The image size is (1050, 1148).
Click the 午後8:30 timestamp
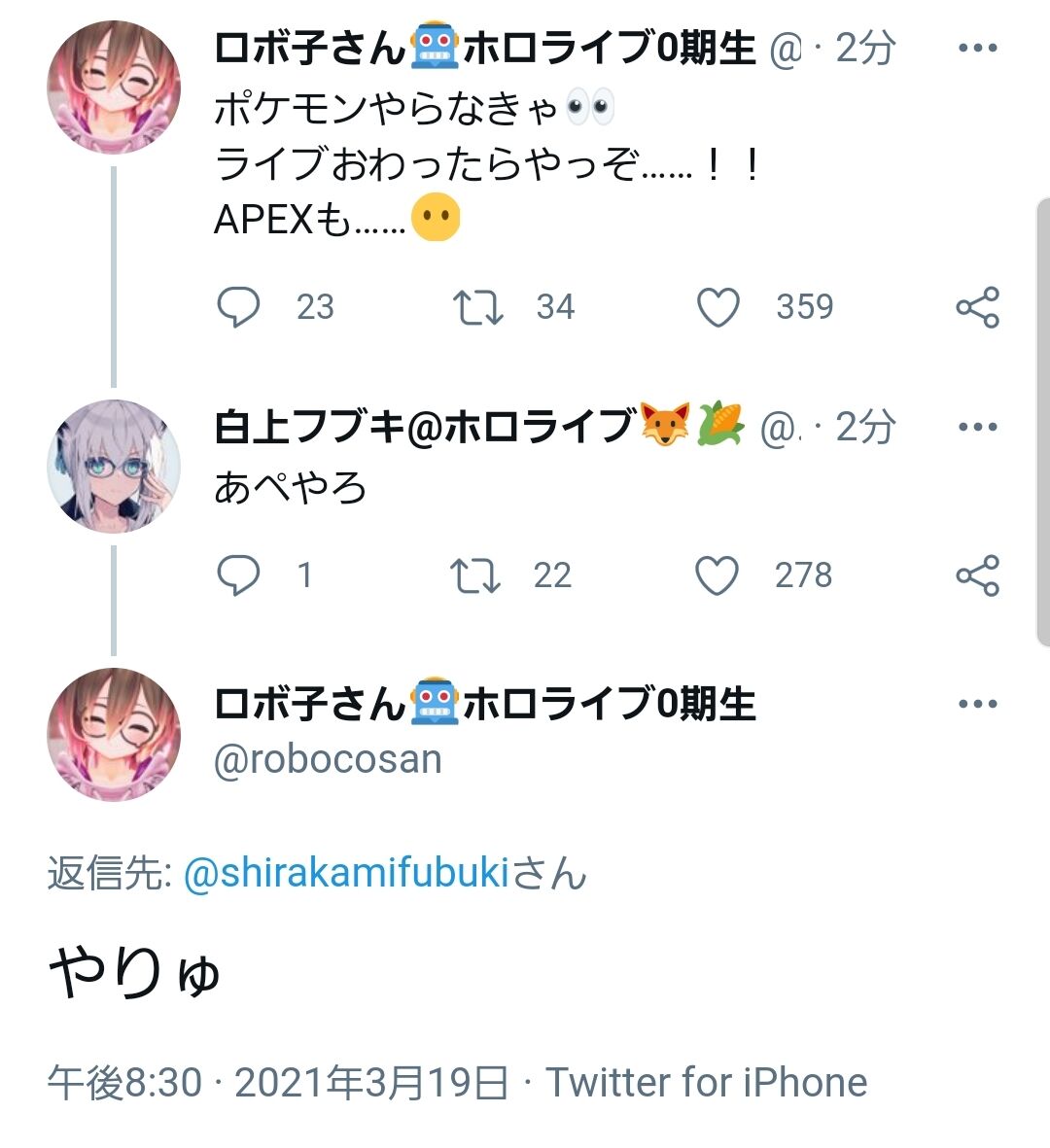coord(124,1082)
